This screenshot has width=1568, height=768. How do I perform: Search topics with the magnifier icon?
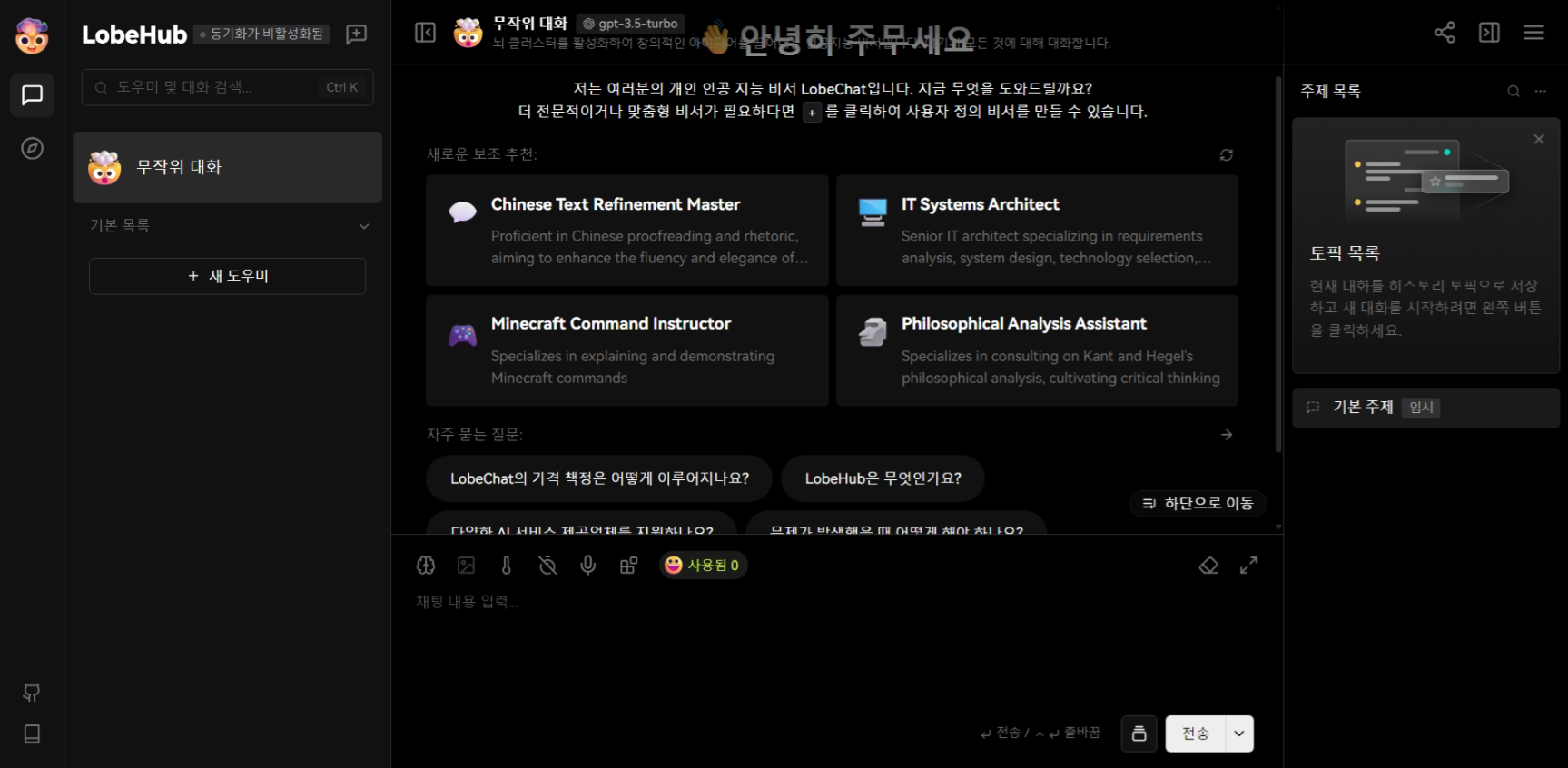pos(1514,91)
